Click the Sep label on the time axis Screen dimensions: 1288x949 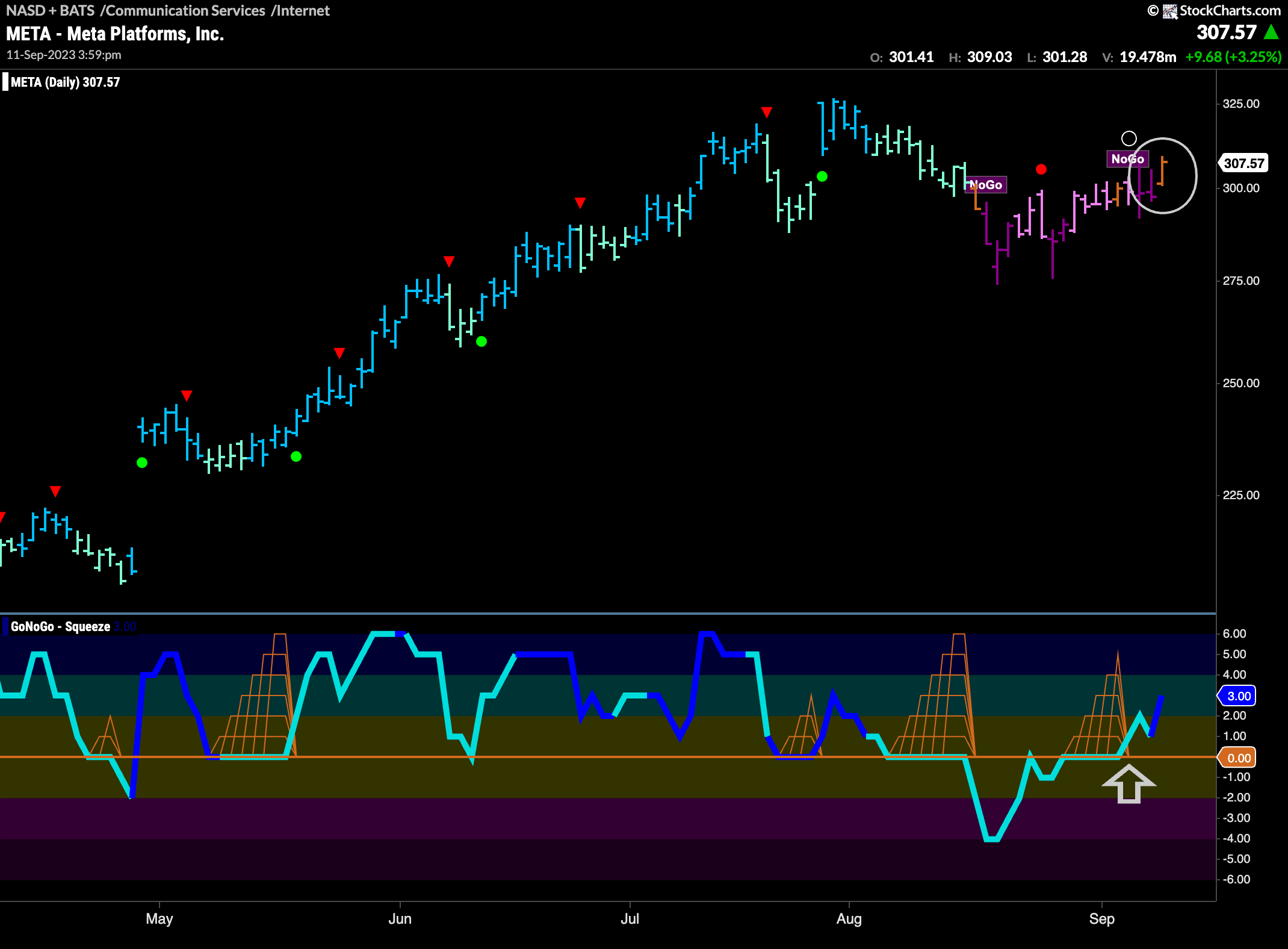(x=1102, y=919)
